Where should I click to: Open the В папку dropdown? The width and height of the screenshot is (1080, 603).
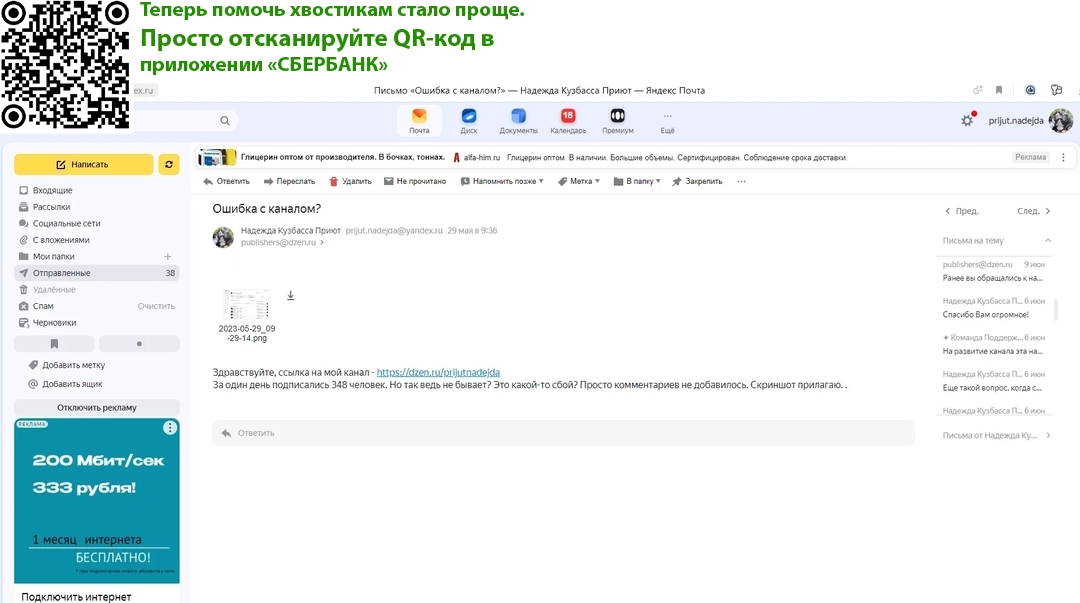(637, 181)
